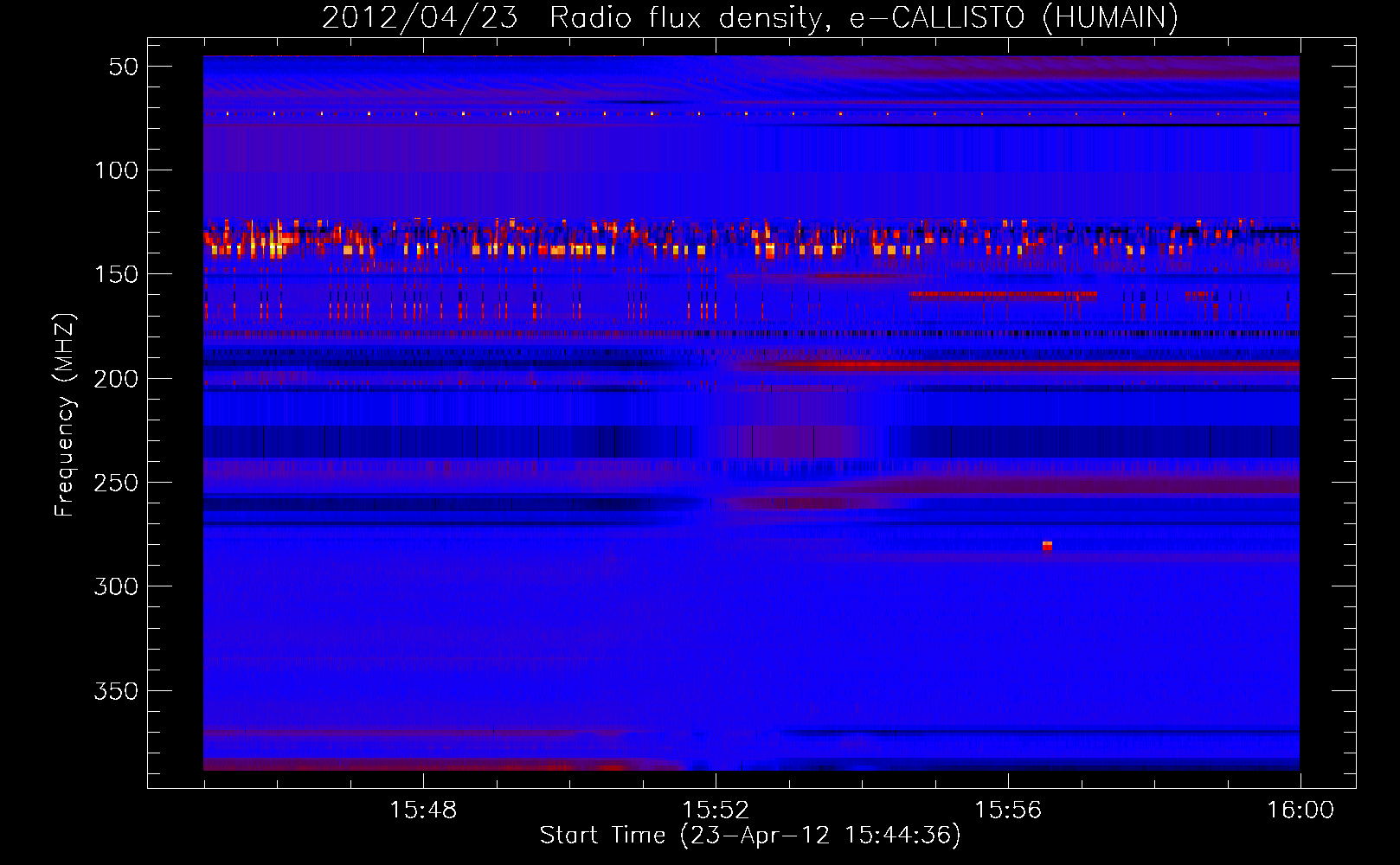Click the isolated red-orange spot near 280 MHz

click(1047, 545)
